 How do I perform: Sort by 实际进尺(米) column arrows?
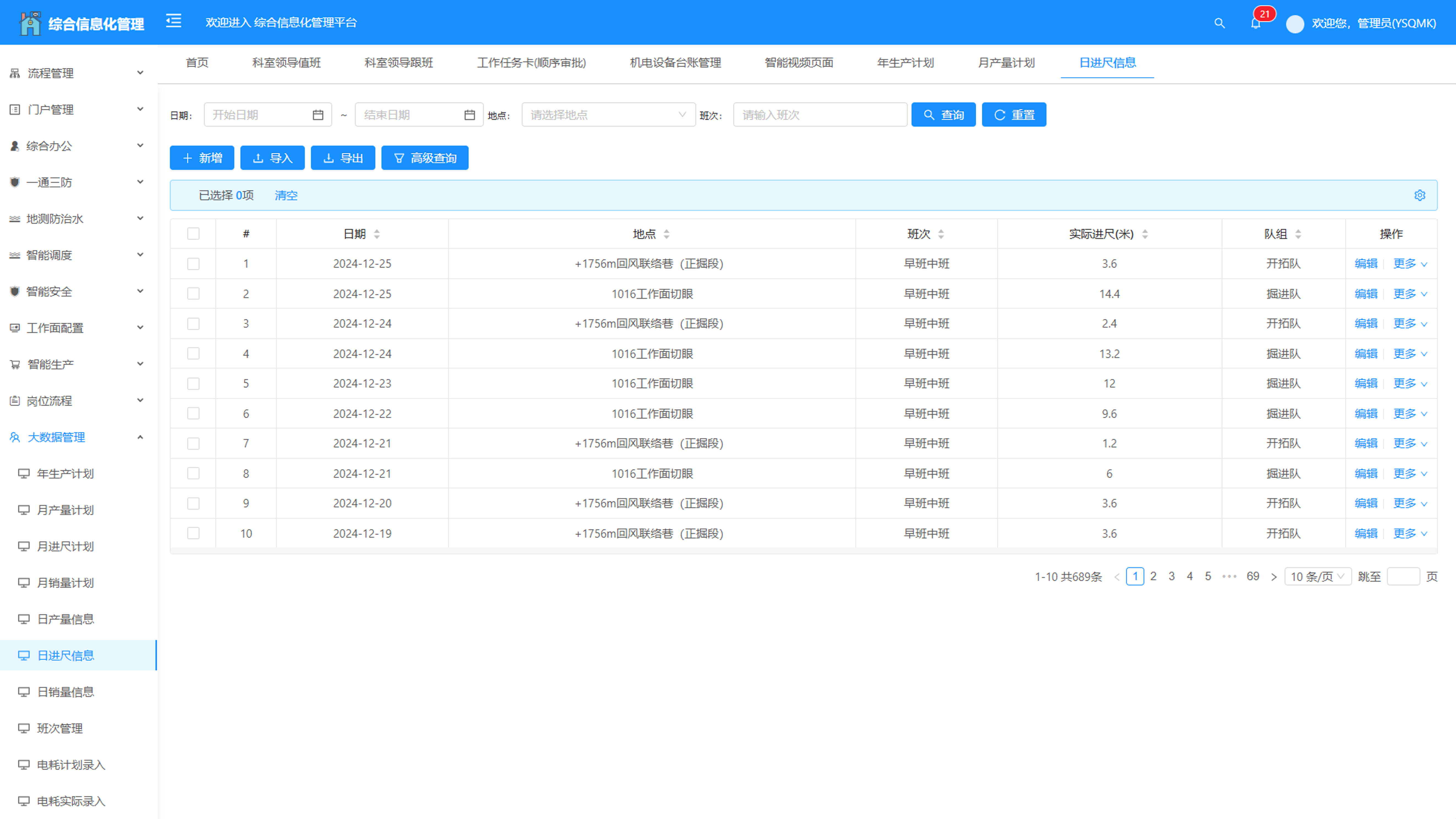1145,234
